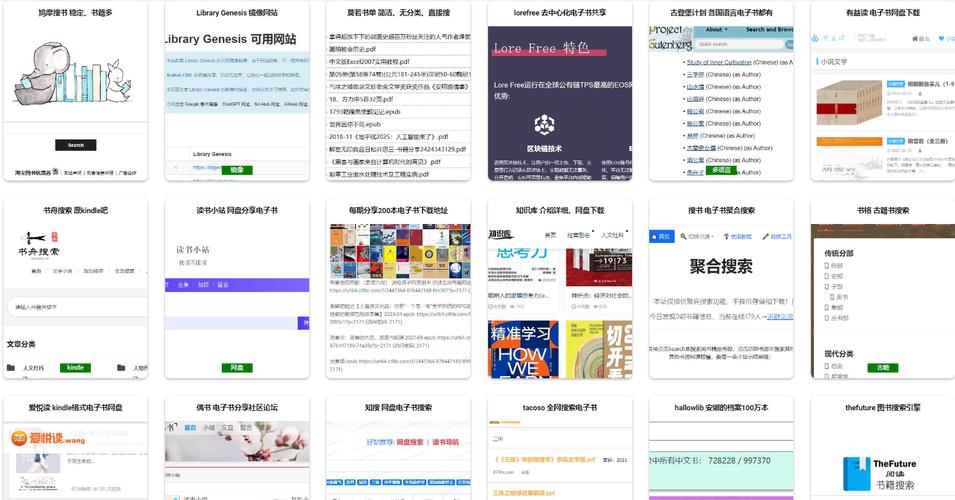Click the red 读书导航 link in 知搜
The image size is (955, 500).
coord(445,442)
